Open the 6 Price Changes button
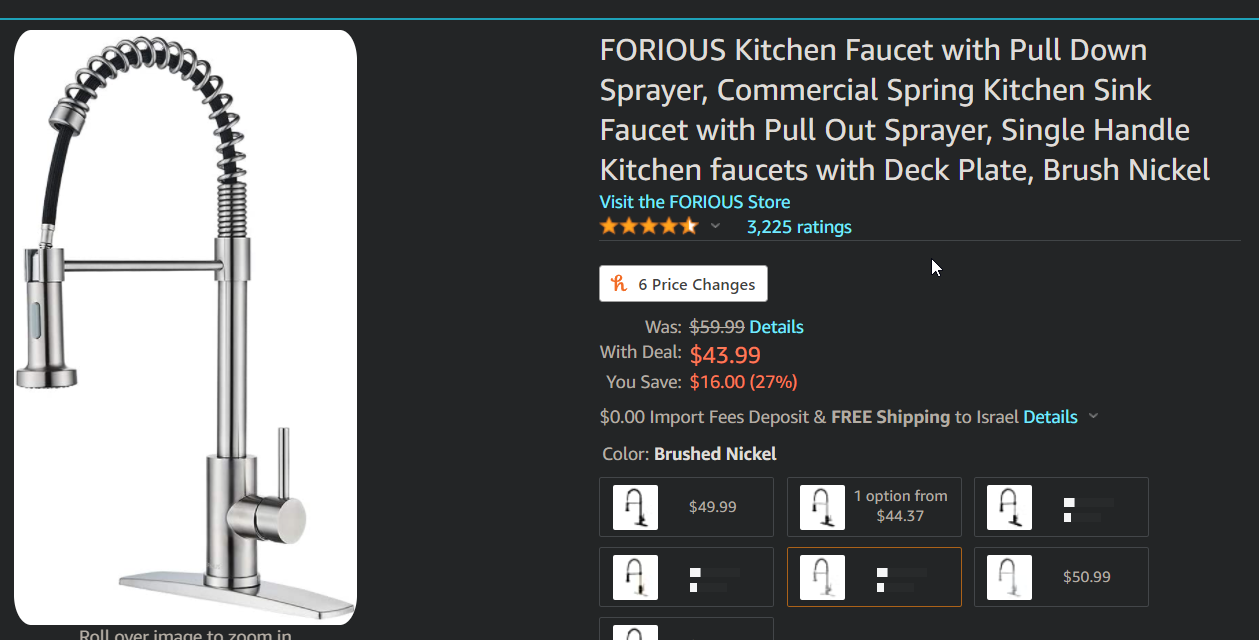Image resolution: width=1259 pixels, height=640 pixels. click(683, 284)
